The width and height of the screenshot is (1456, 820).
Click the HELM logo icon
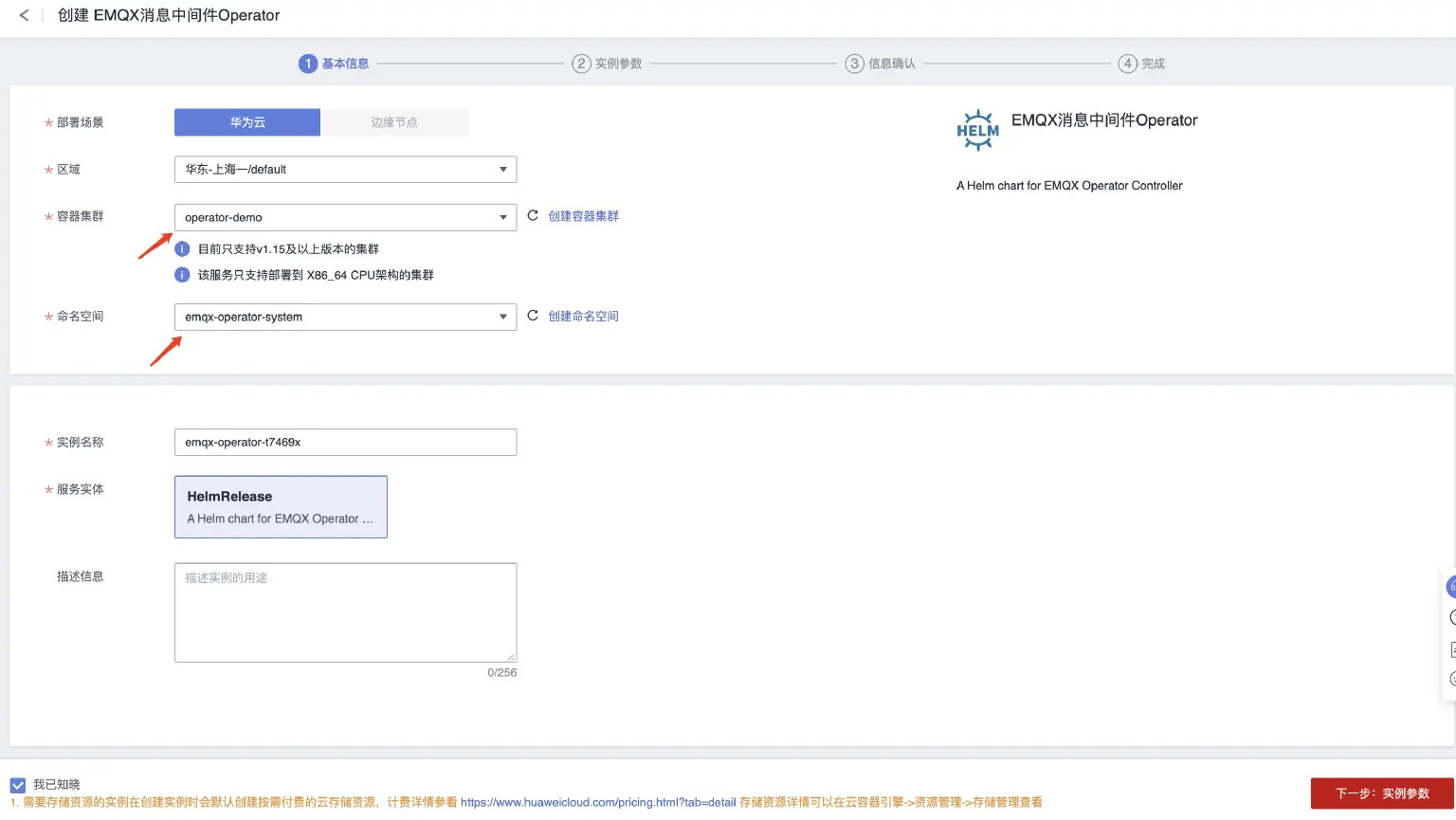(977, 130)
